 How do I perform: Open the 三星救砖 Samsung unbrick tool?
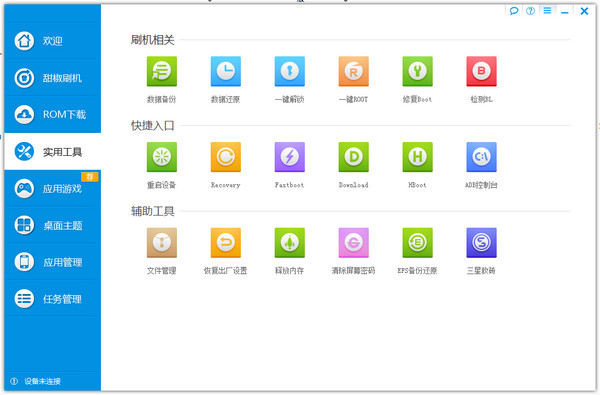click(x=481, y=243)
